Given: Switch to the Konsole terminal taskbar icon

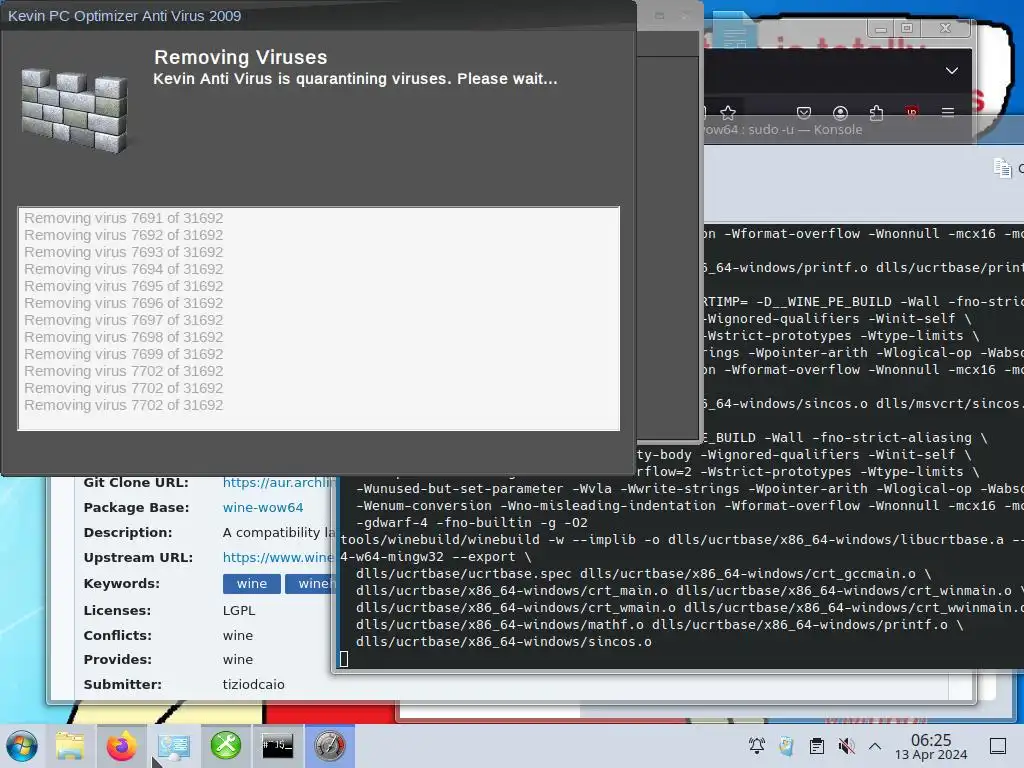Looking at the screenshot, I should pos(278,746).
